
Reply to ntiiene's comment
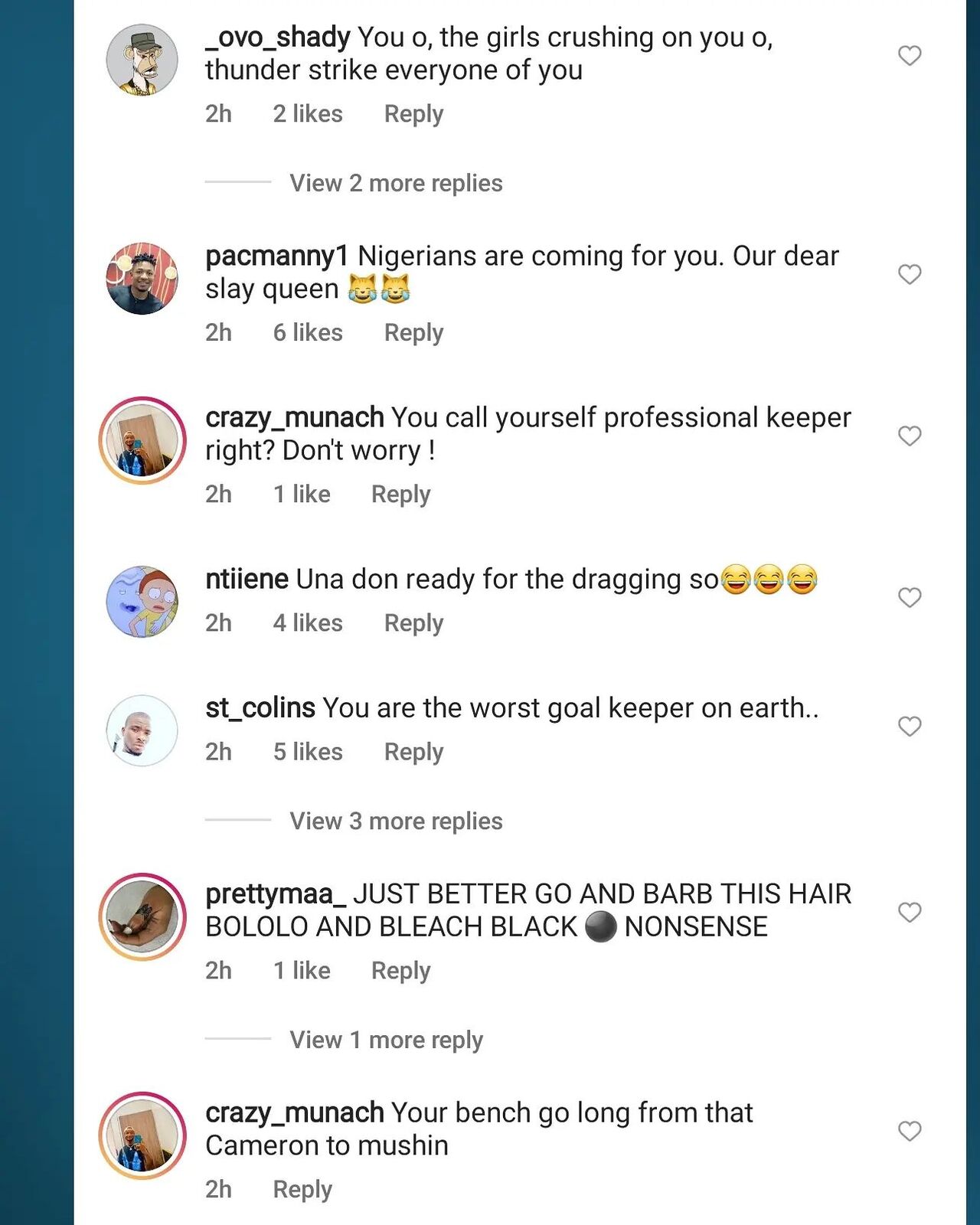(413, 622)
